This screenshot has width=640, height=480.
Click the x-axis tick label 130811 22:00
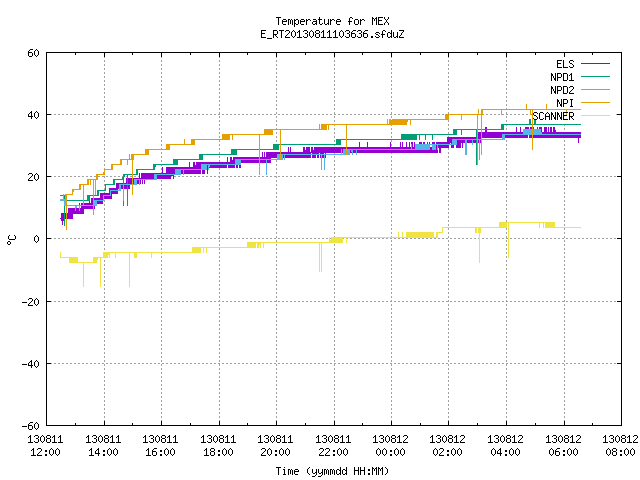333,446
